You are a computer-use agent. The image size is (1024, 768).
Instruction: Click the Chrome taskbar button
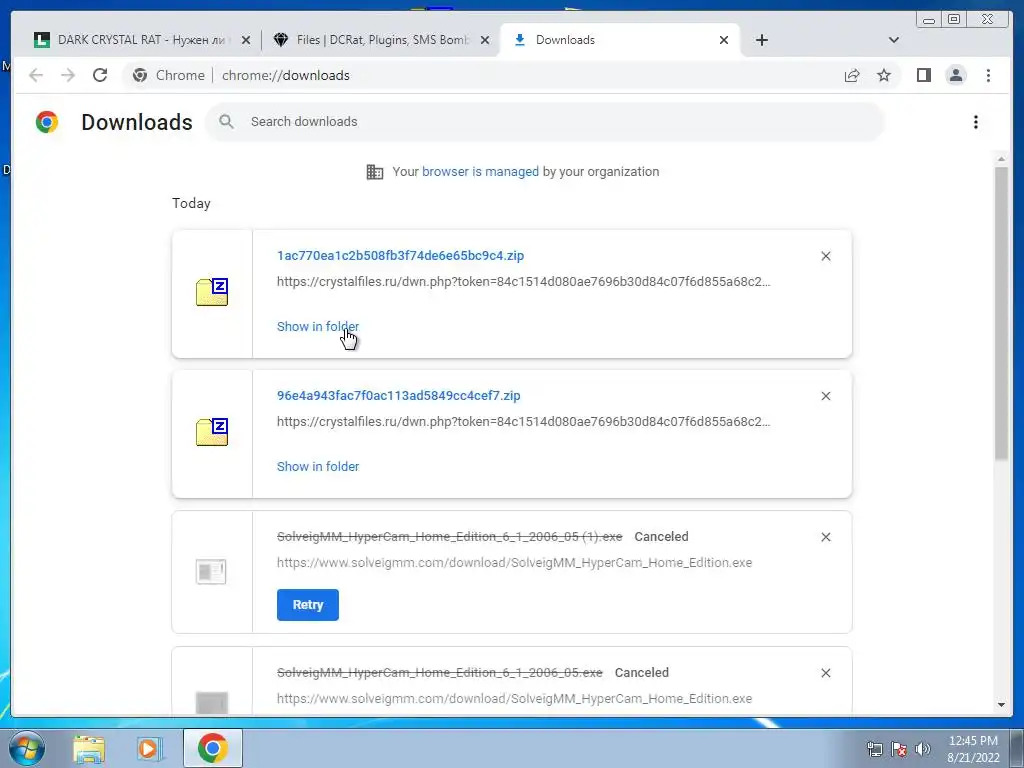point(212,748)
